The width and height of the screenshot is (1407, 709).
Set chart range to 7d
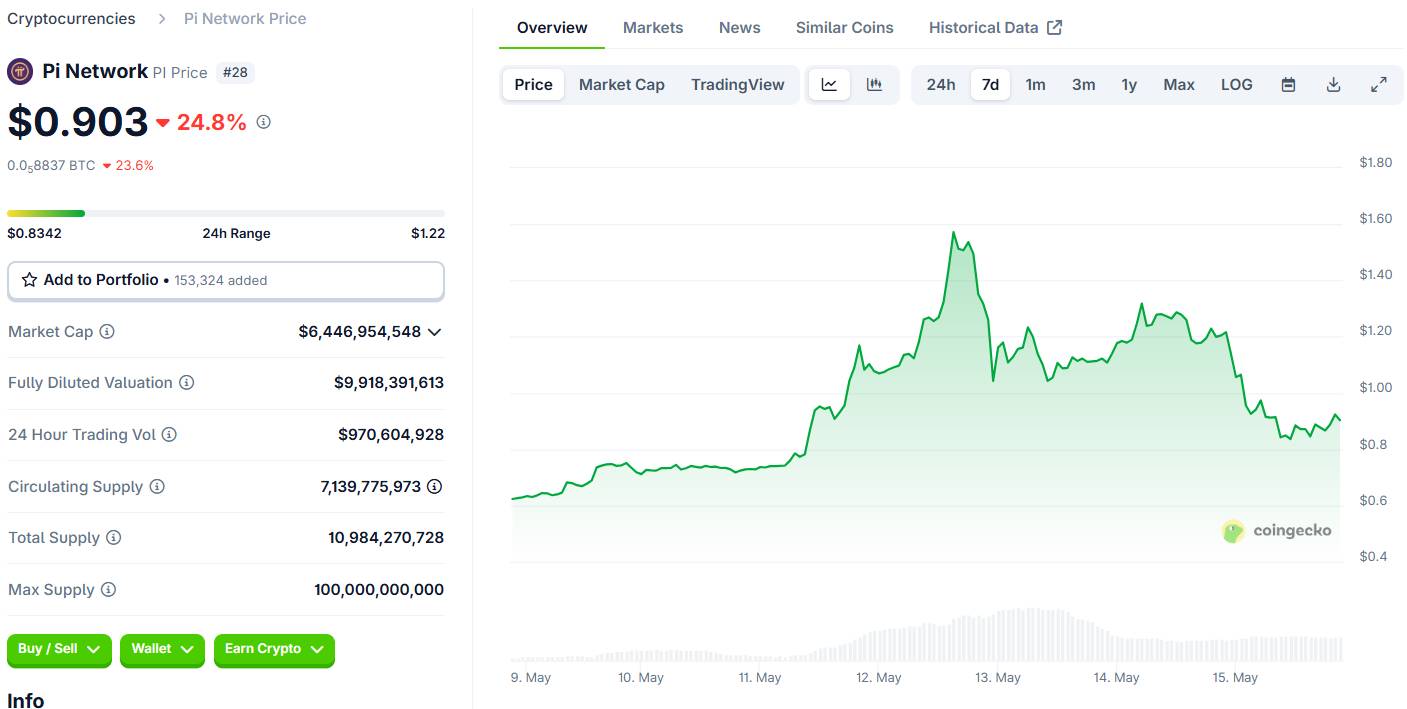990,85
